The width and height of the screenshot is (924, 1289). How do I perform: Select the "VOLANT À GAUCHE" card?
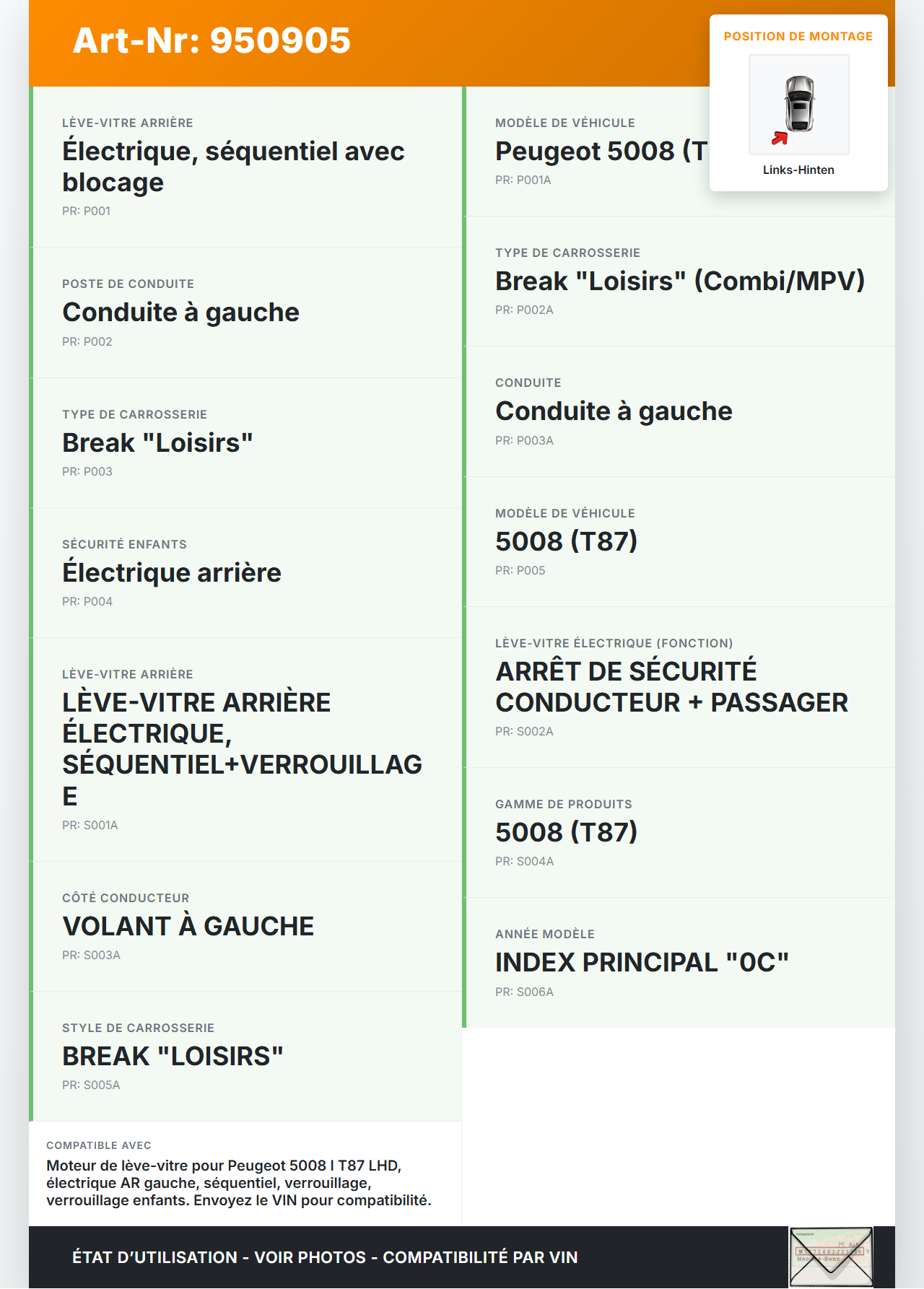[x=245, y=927]
